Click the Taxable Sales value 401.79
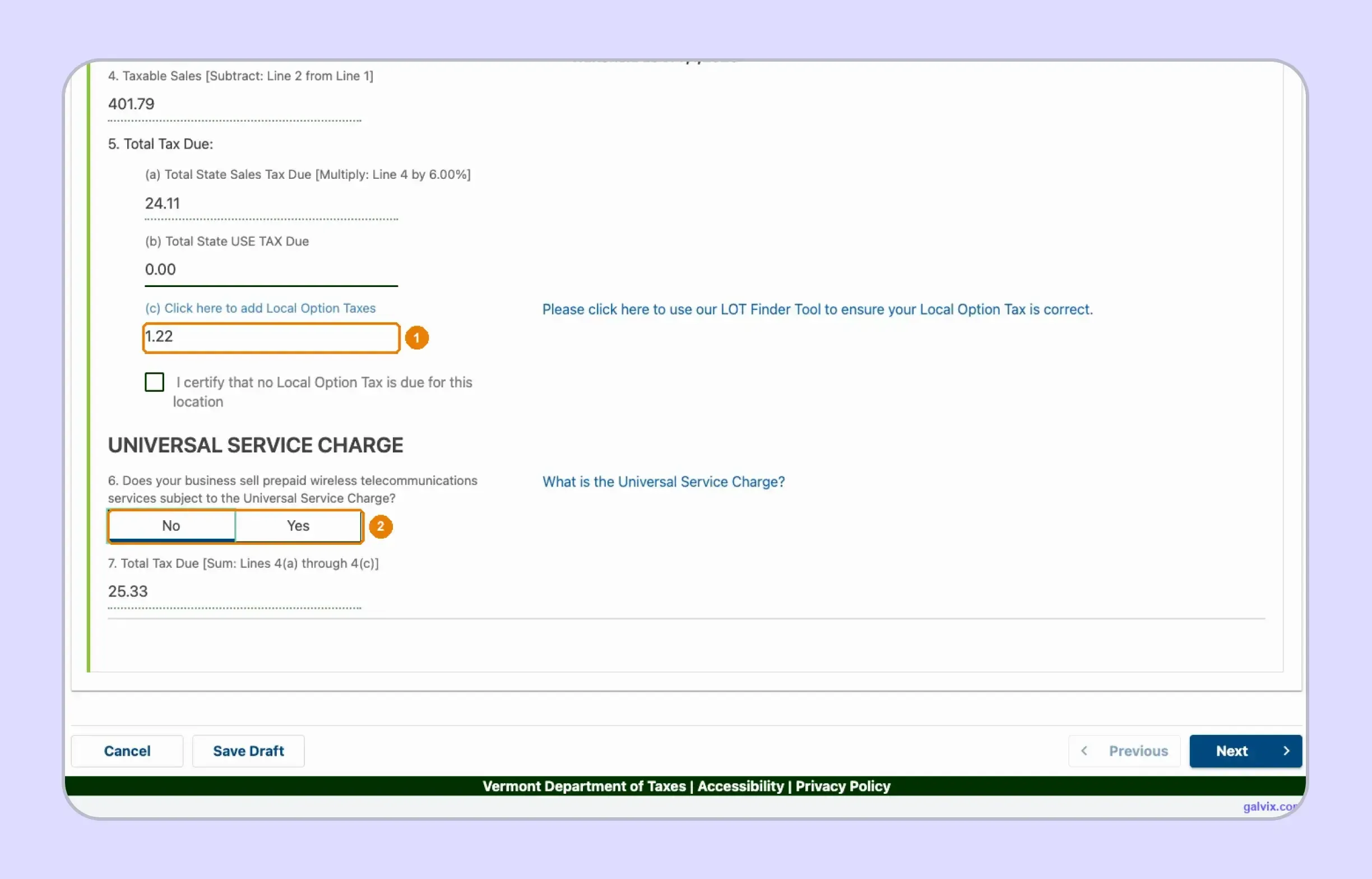Image resolution: width=1372 pixels, height=879 pixels. coord(131,104)
